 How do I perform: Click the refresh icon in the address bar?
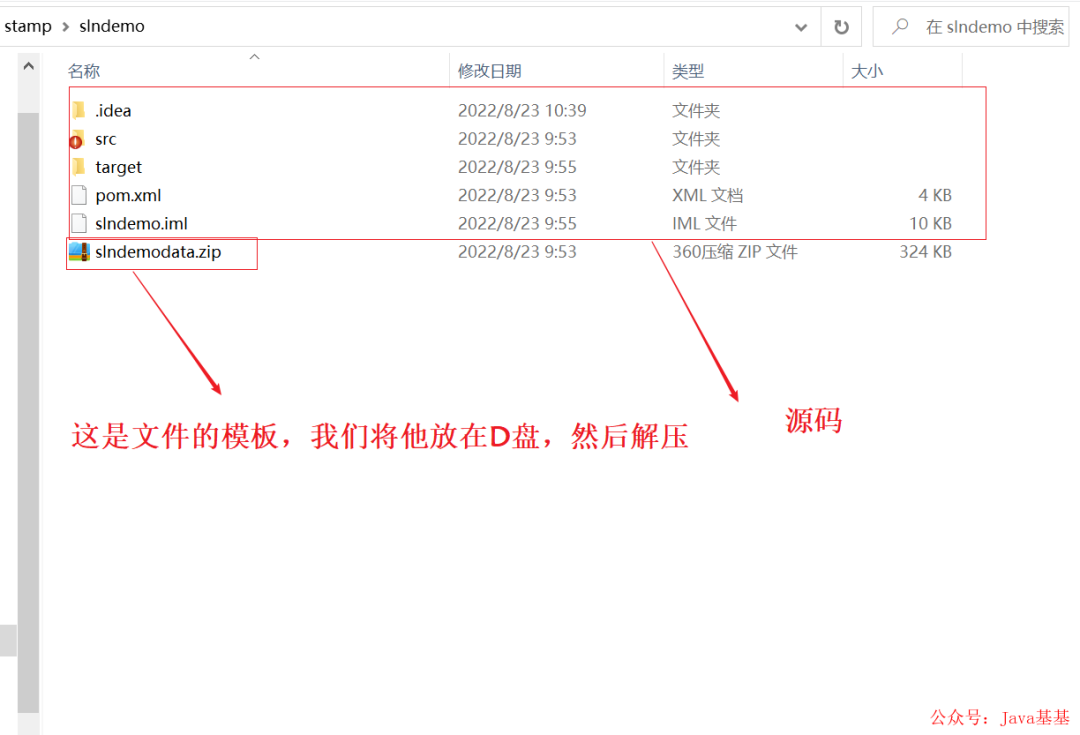click(841, 26)
